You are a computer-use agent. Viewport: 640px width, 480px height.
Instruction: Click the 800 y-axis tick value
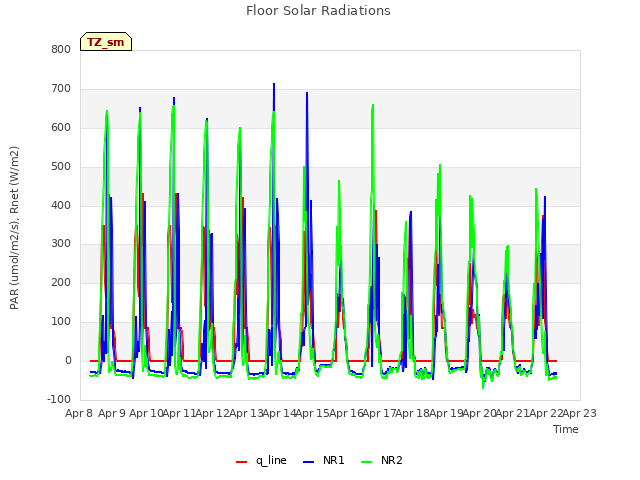[61, 50]
